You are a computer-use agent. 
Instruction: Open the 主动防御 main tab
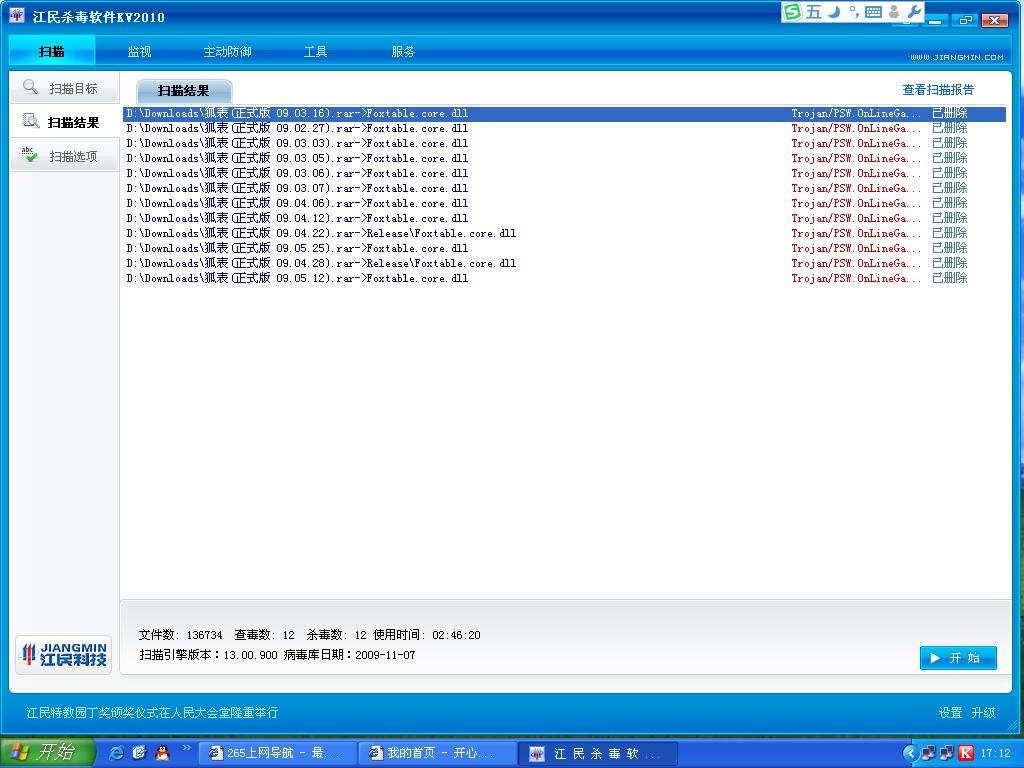(227, 51)
